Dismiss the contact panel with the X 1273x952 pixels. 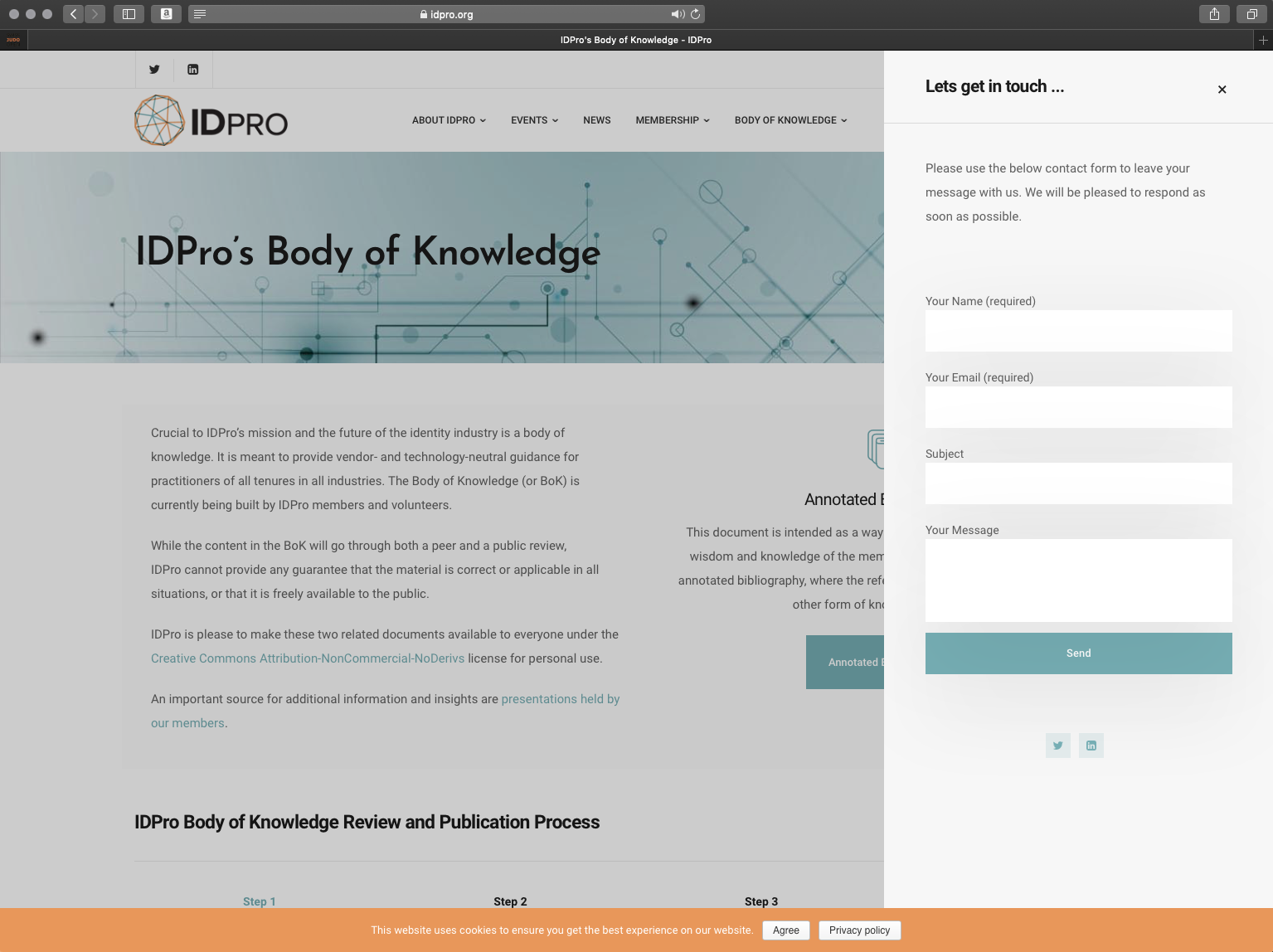pos(1222,89)
